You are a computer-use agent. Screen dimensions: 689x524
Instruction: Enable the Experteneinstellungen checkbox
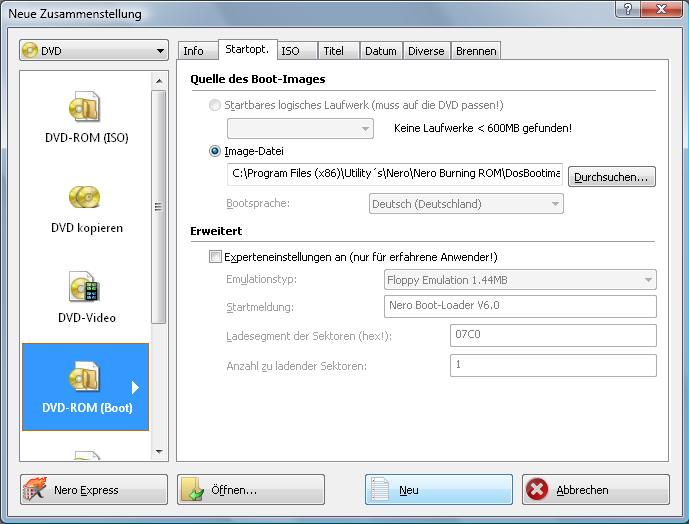tap(215, 257)
